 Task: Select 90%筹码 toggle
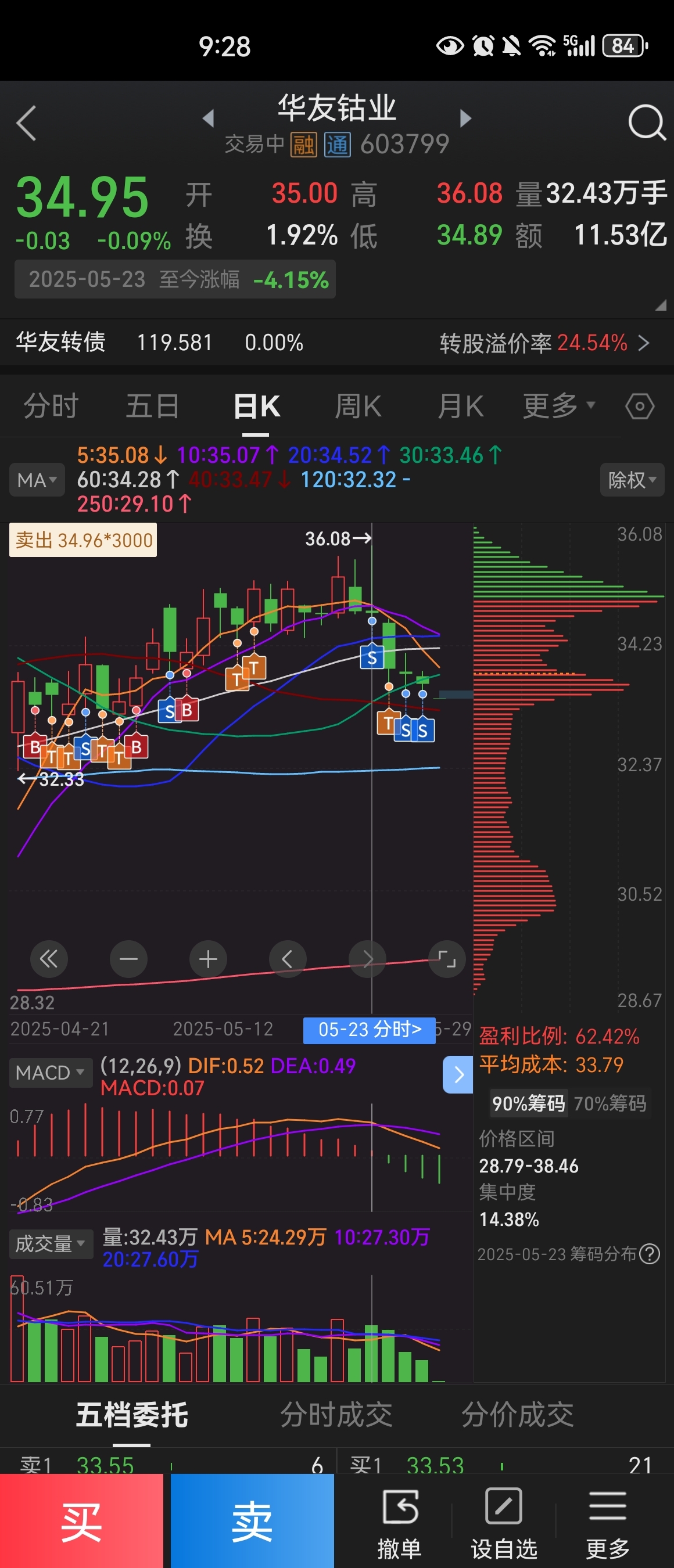(x=529, y=1103)
